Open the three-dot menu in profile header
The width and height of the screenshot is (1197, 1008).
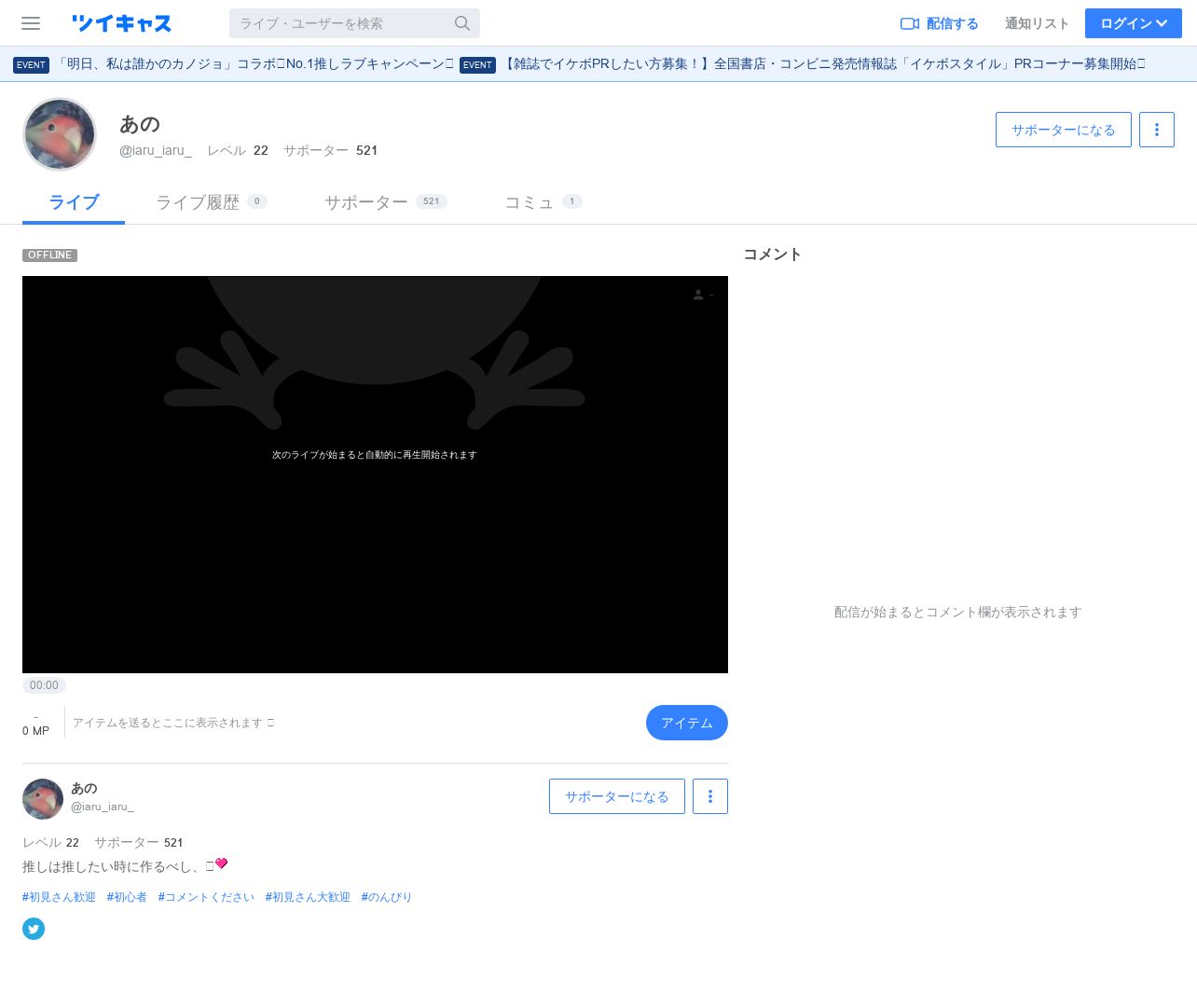click(1157, 130)
